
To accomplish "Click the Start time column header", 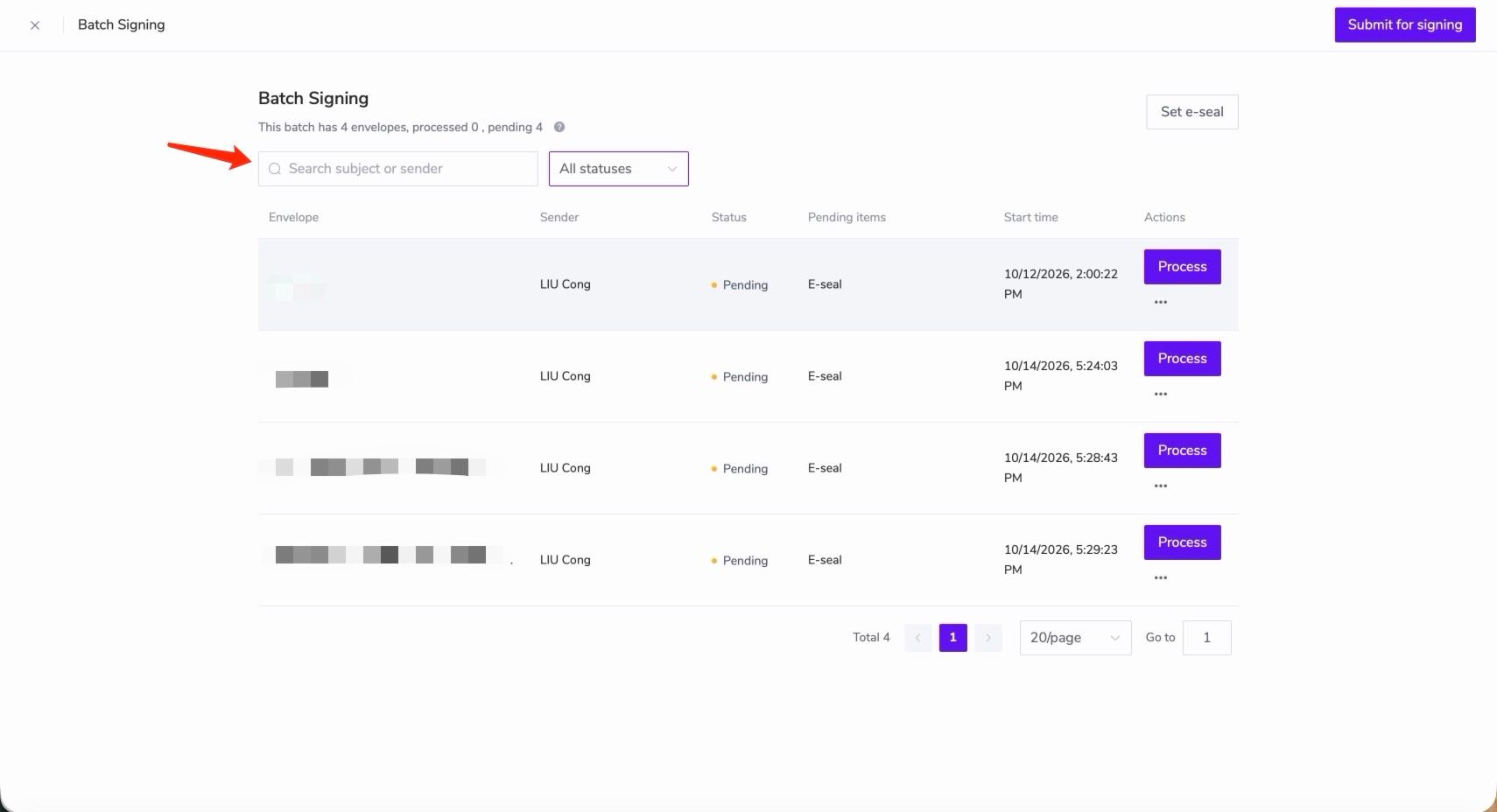I will [1031, 217].
